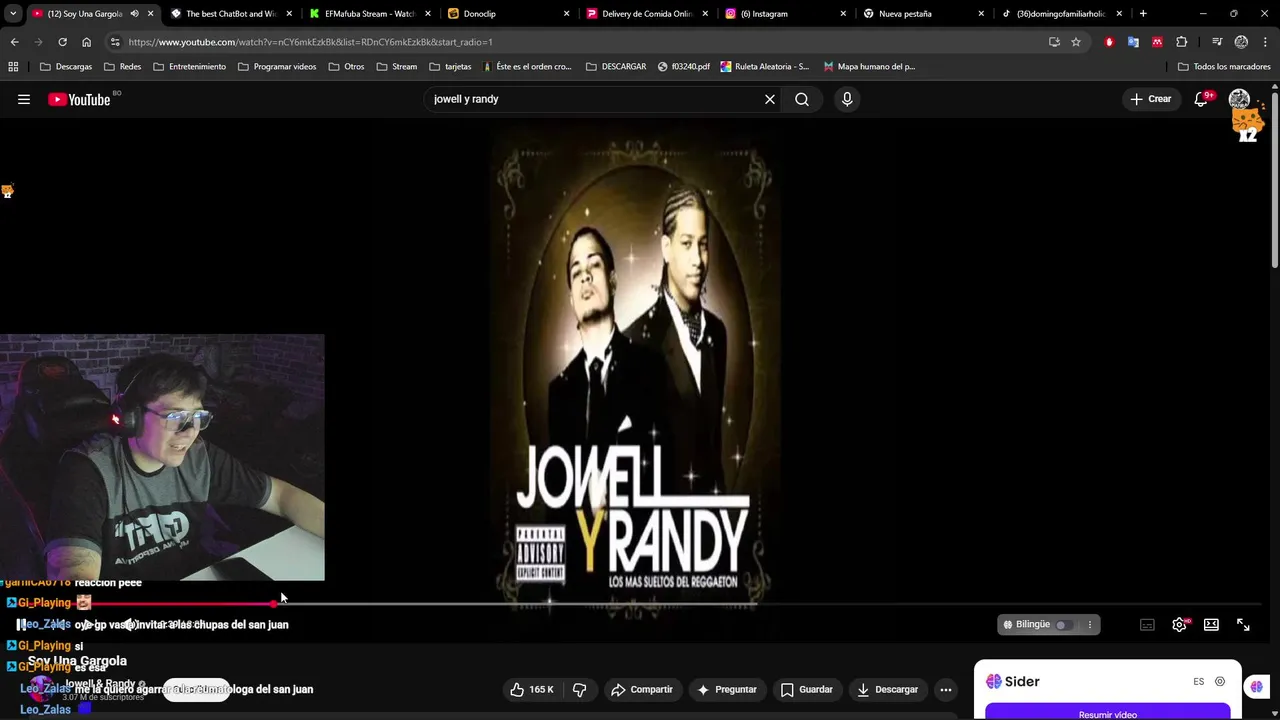Open the red hand adblock extension
Image resolution: width=1280 pixels, height=720 pixels.
1109,42
